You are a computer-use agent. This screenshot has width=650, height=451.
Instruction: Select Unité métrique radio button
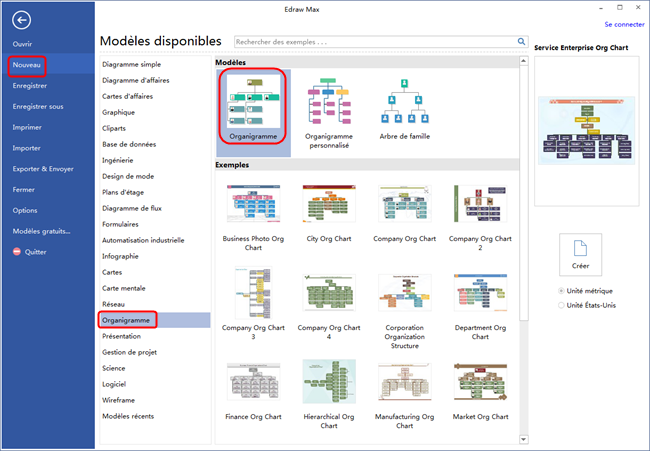[x=561, y=291]
